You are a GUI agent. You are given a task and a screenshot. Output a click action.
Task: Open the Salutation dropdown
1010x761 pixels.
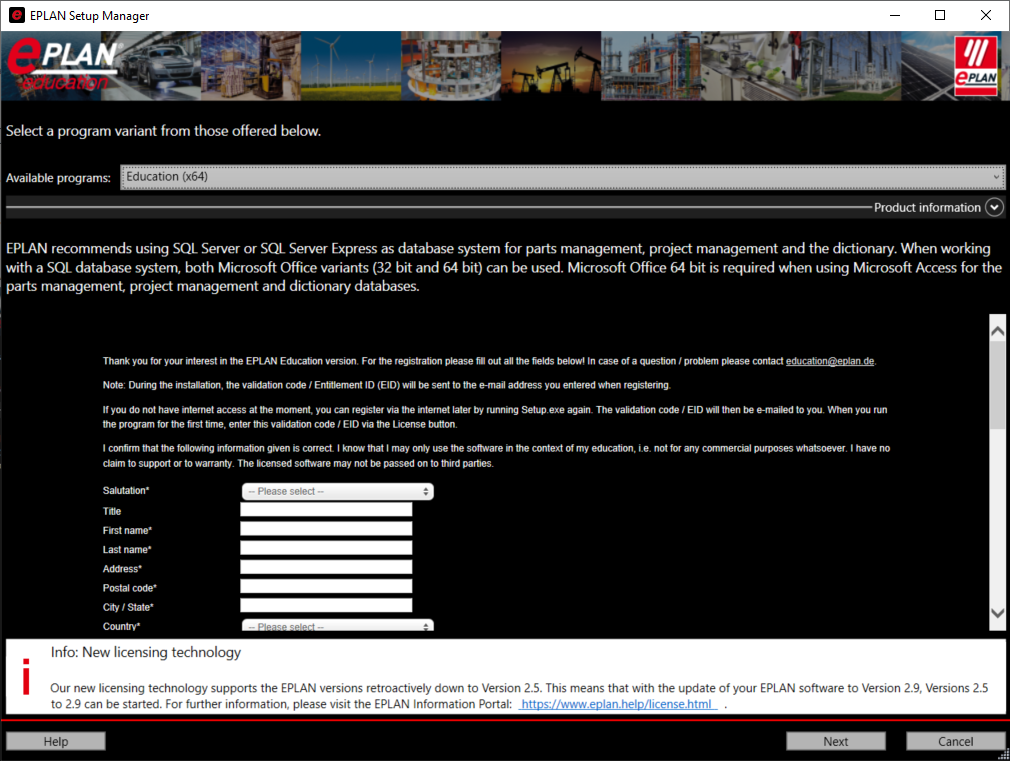[338, 491]
